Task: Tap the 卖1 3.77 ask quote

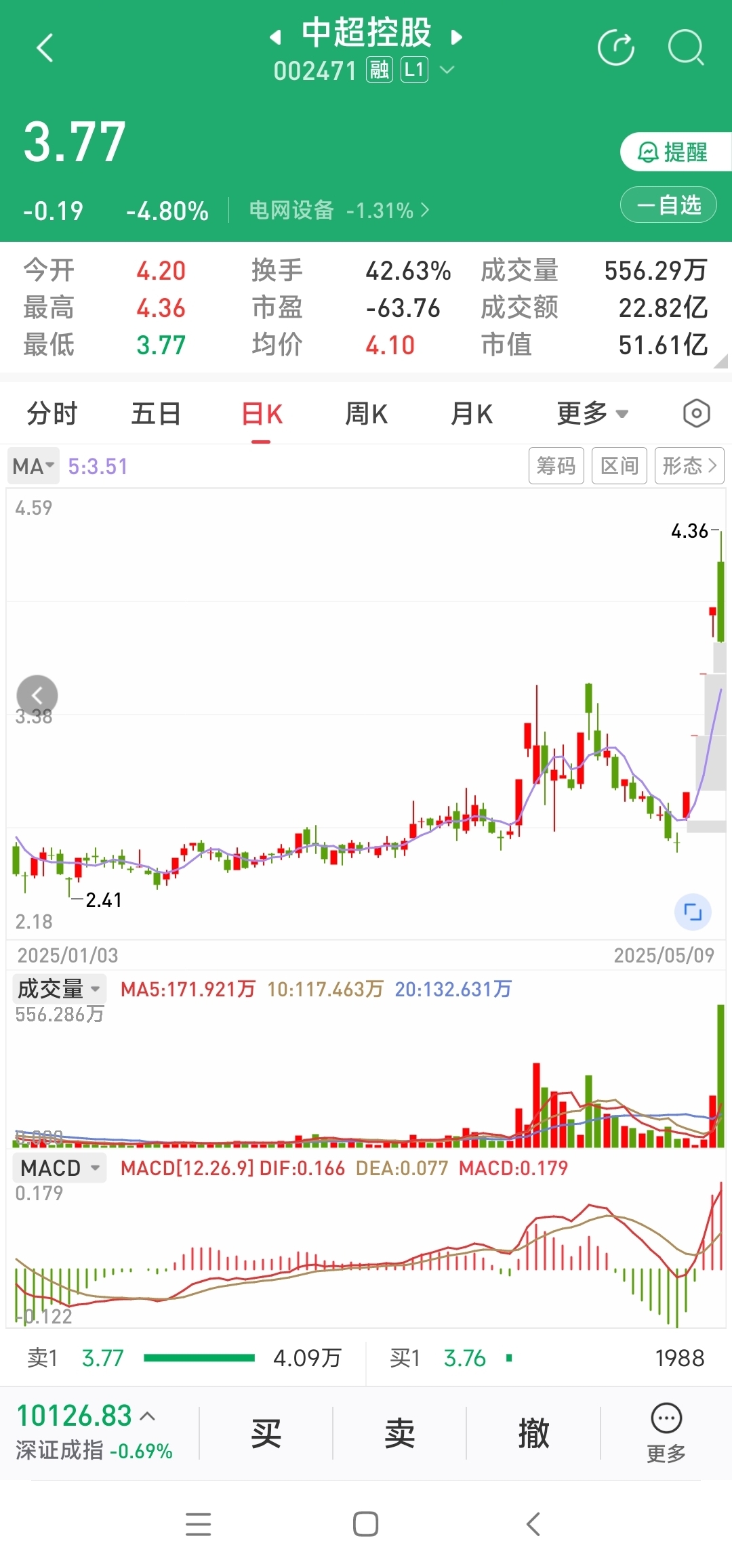Action: pos(184,1357)
